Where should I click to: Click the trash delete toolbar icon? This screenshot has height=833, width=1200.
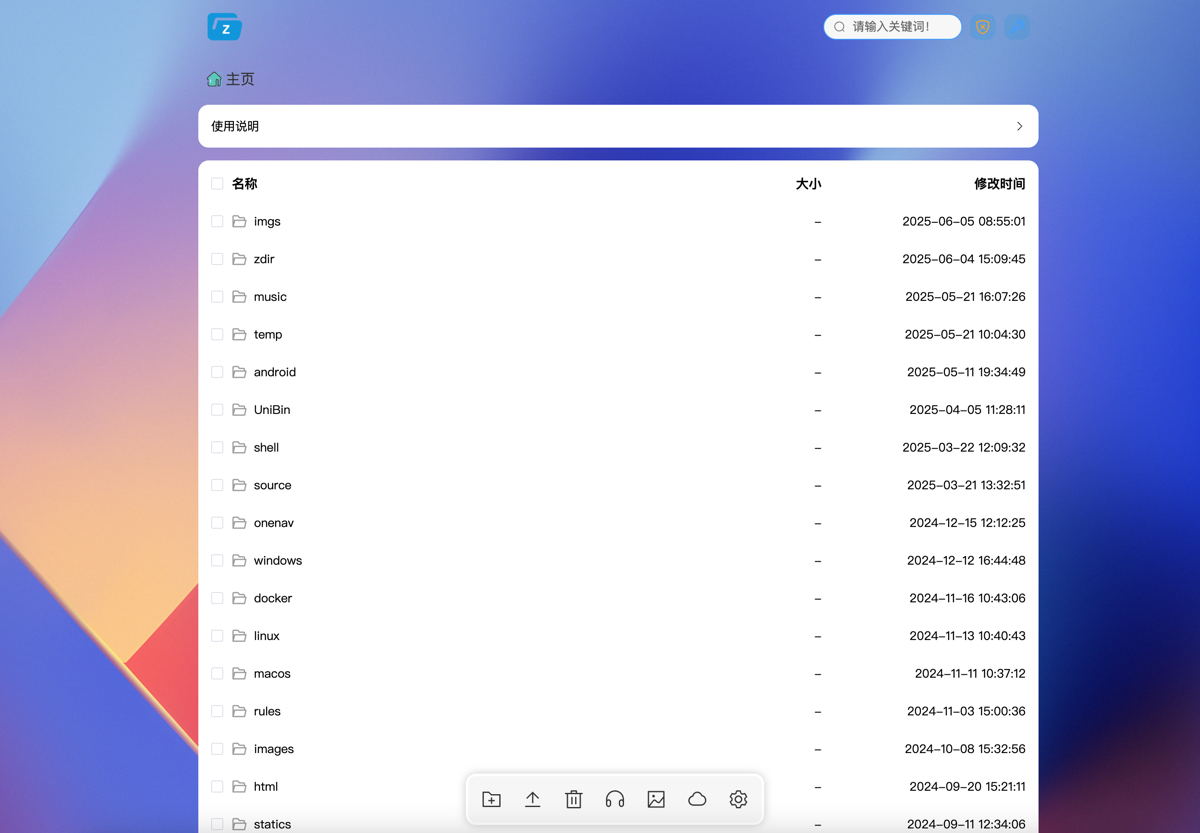pos(573,799)
